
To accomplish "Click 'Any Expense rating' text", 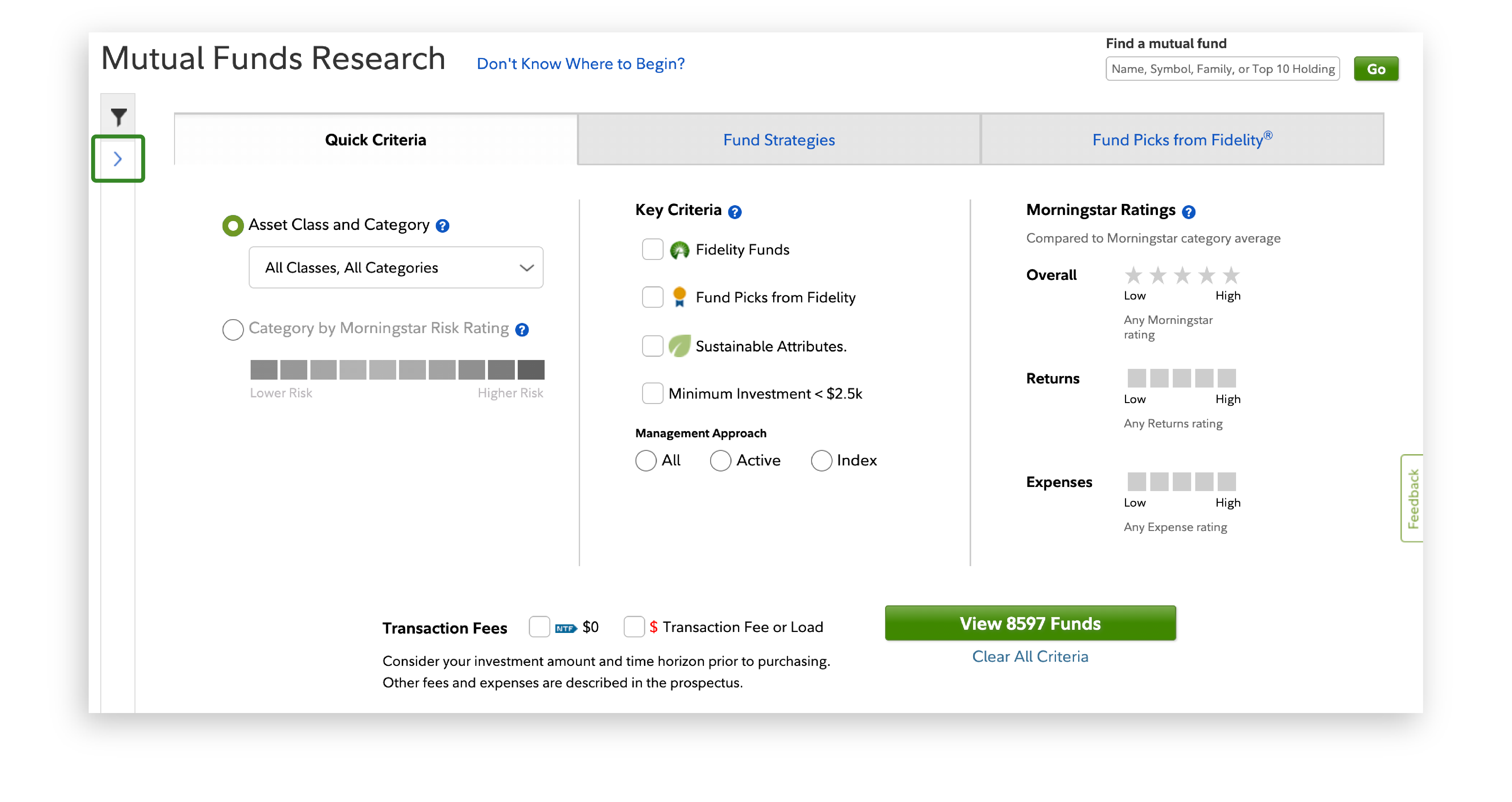I will [1175, 527].
